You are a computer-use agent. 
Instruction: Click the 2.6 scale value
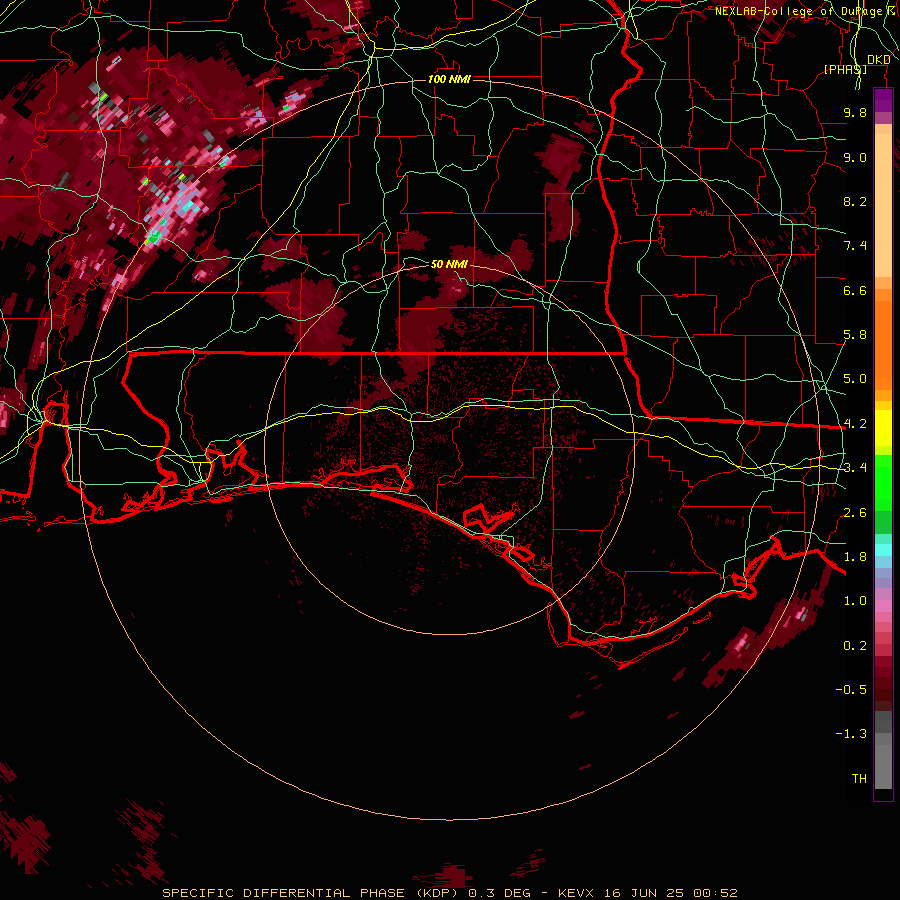tap(855, 513)
